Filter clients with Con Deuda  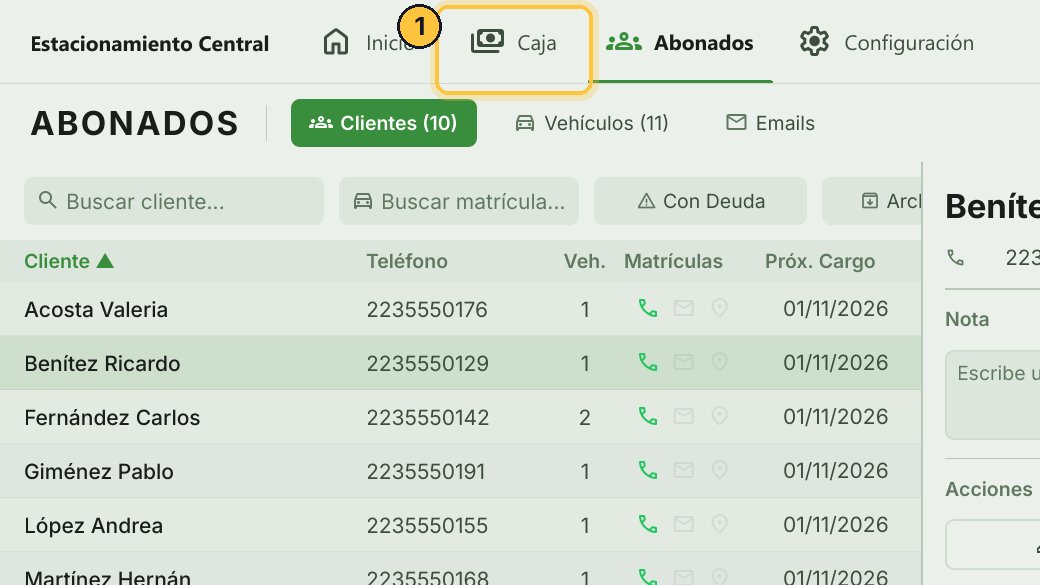click(700, 201)
